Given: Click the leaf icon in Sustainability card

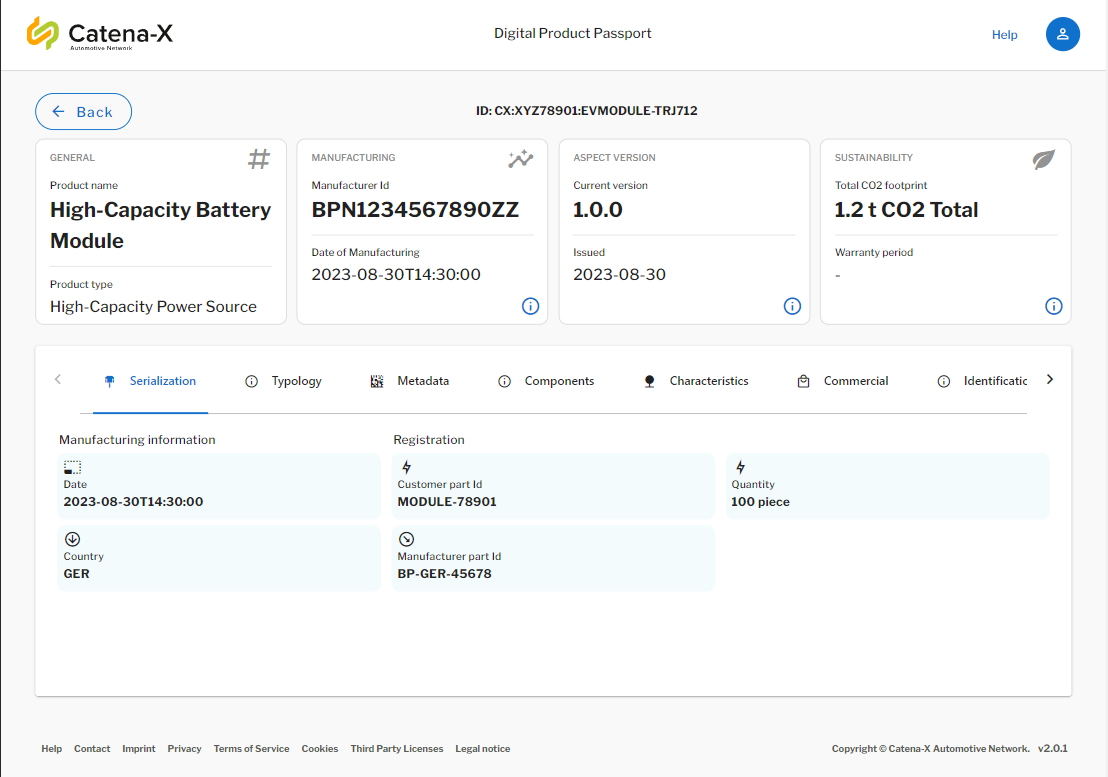Looking at the screenshot, I should tap(1043, 159).
